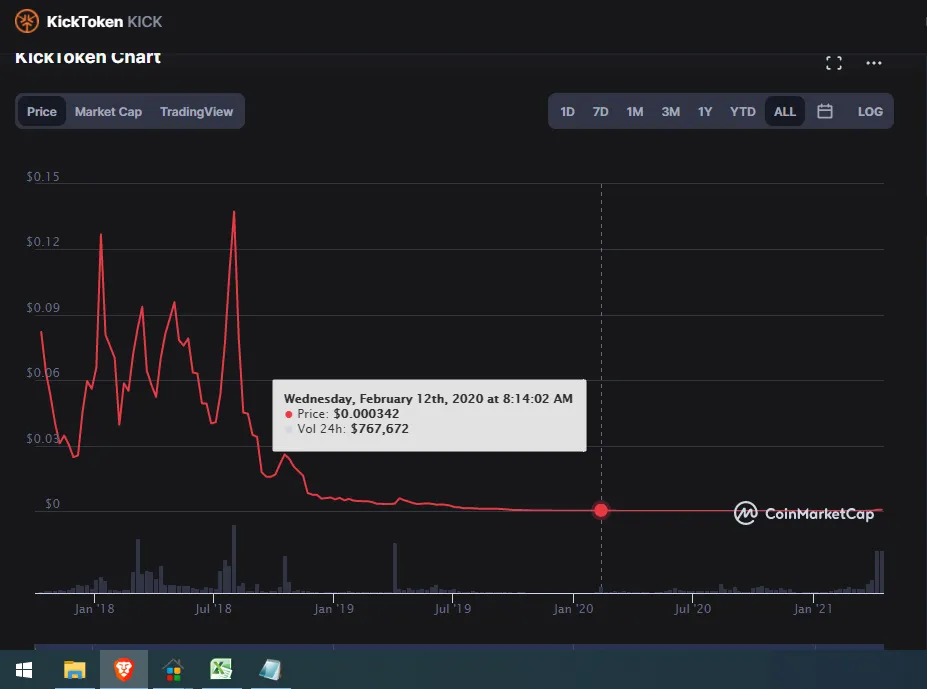Open the Windows Start menu
The height and width of the screenshot is (689, 927).
24,670
